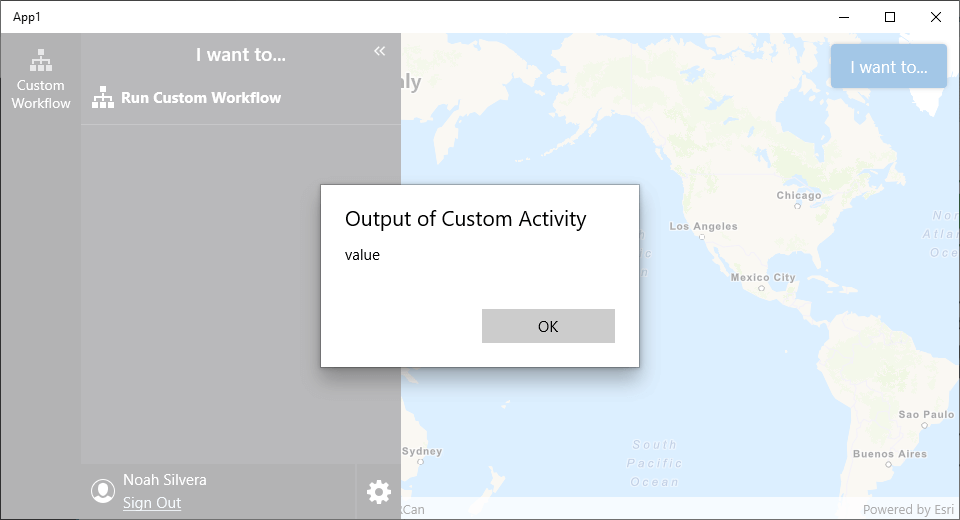This screenshot has width=960, height=520.
Task: Click the Chicago city marker on the map
Action: click(x=797, y=206)
